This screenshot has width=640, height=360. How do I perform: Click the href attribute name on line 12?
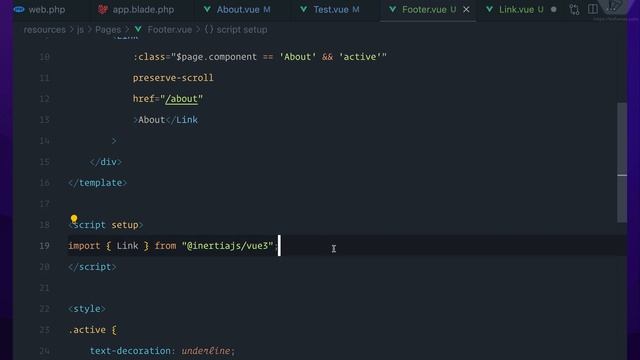pos(143,99)
